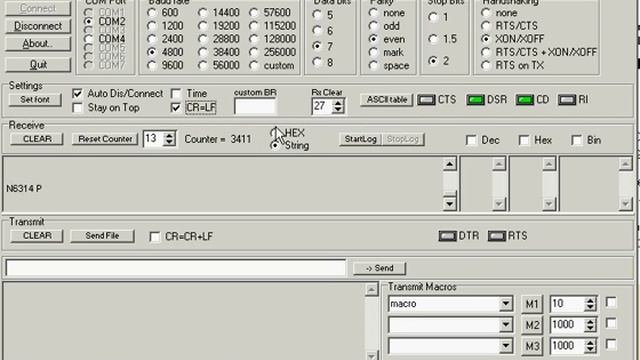640x360 pixels.
Task: Click the CTS indicator LED
Action: tap(426, 100)
